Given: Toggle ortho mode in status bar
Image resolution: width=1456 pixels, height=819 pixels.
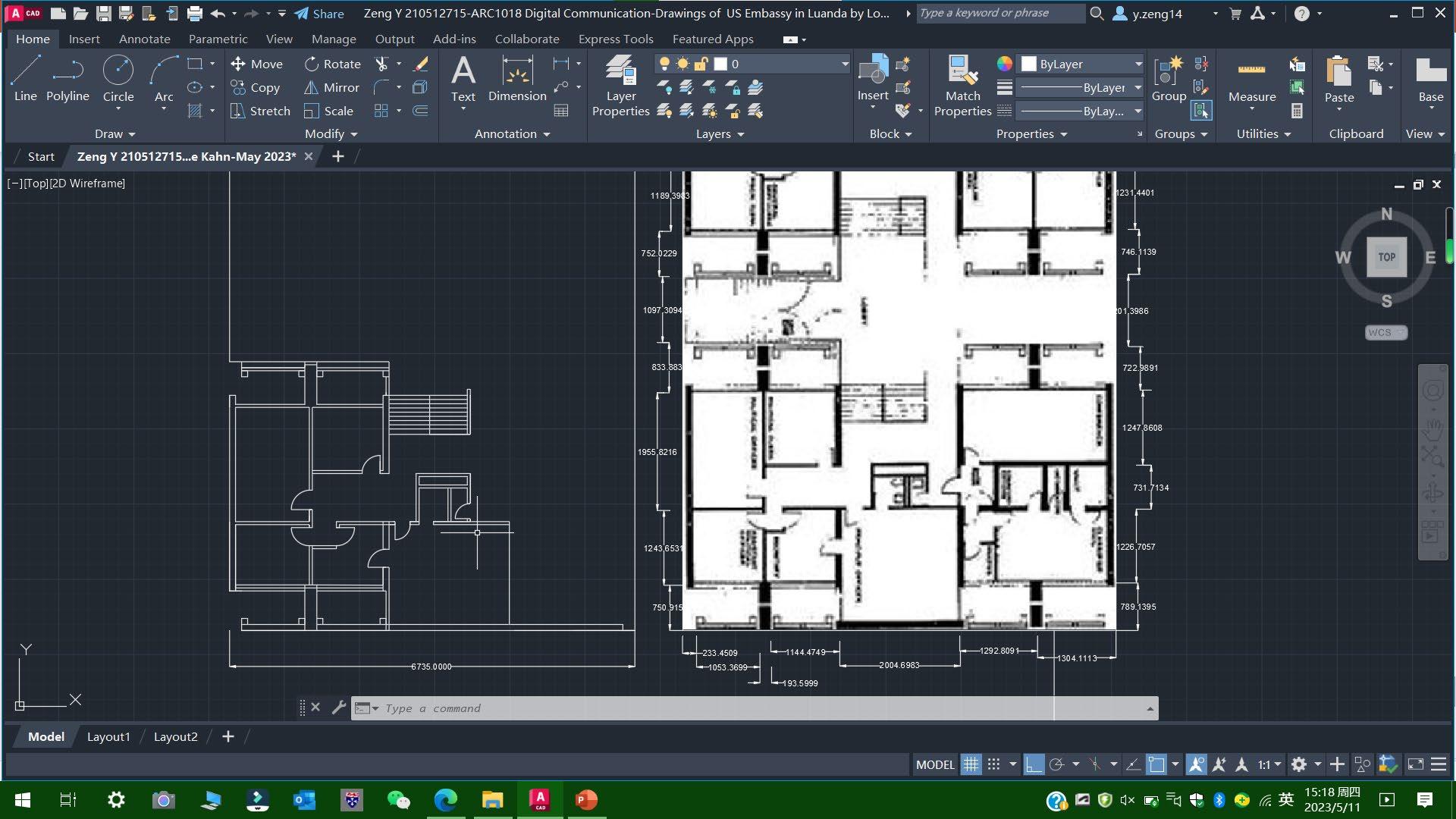Looking at the screenshot, I should (1034, 764).
